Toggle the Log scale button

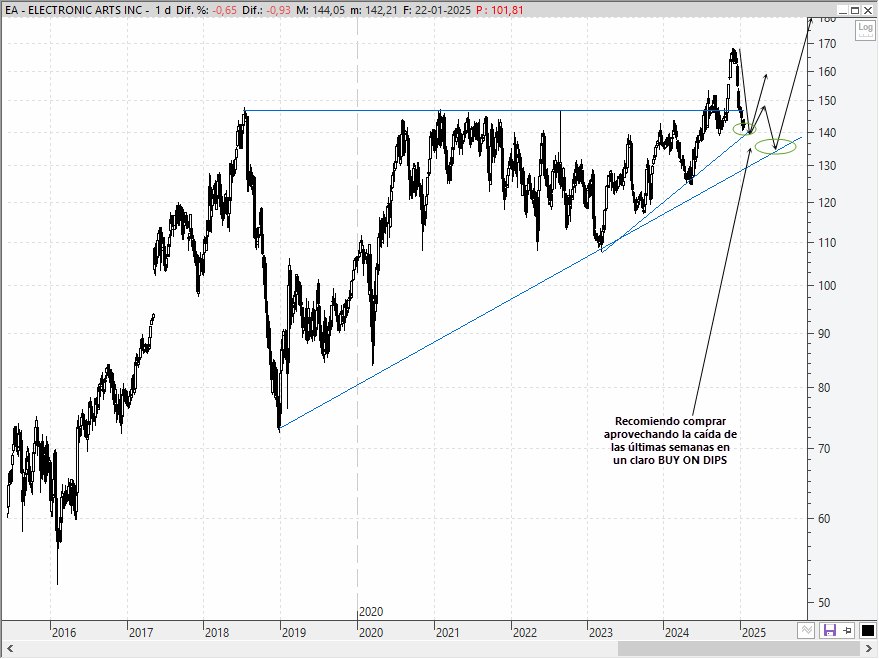[865, 30]
